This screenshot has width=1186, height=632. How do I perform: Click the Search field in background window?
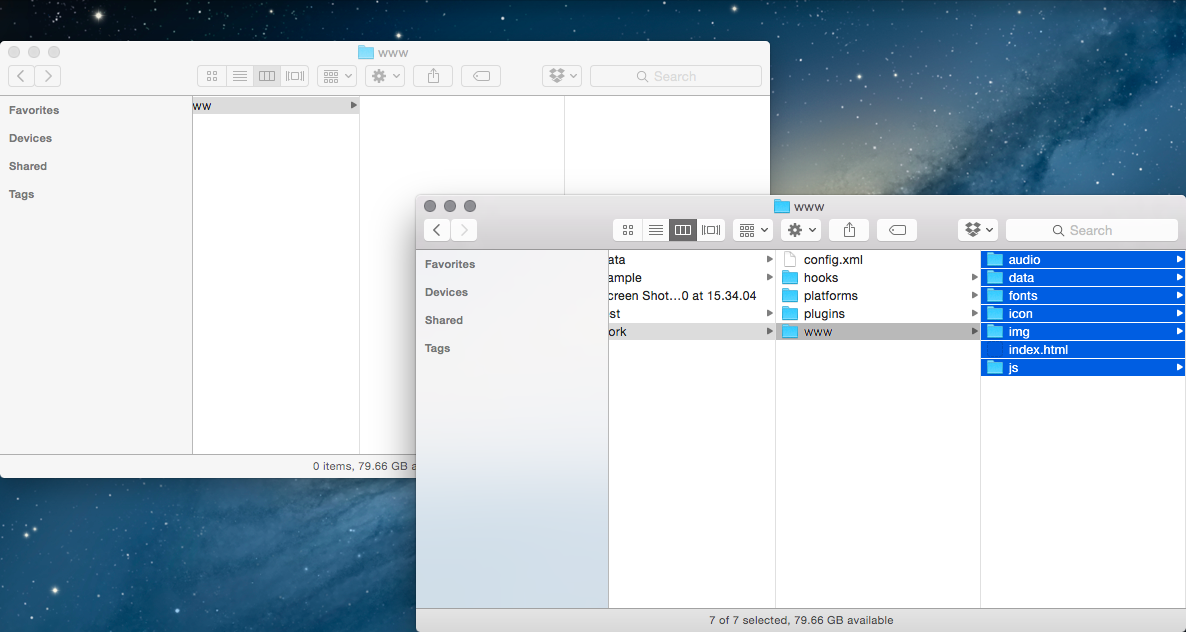pyautogui.click(x=675, y=76)
